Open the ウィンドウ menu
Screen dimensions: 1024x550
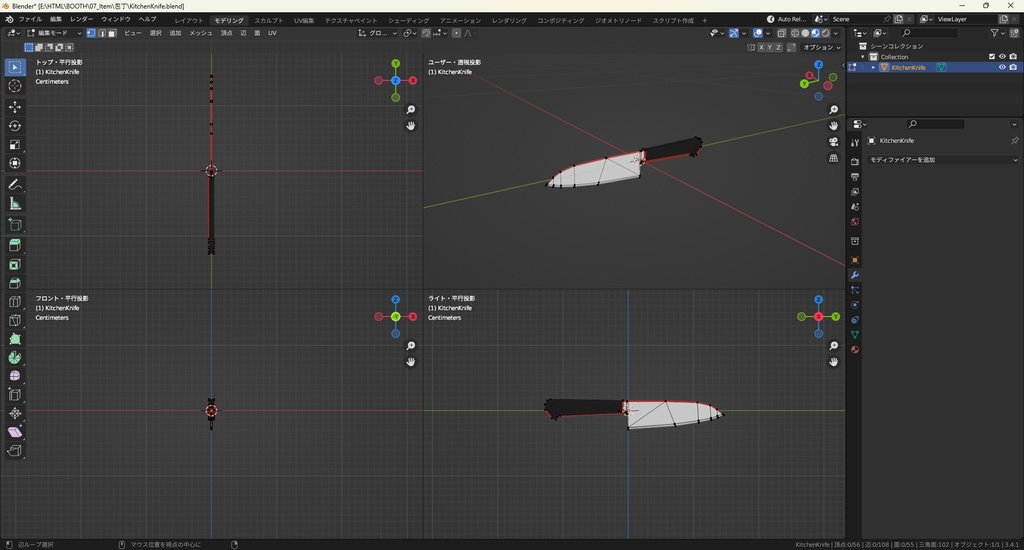click(x=116, y=20)
